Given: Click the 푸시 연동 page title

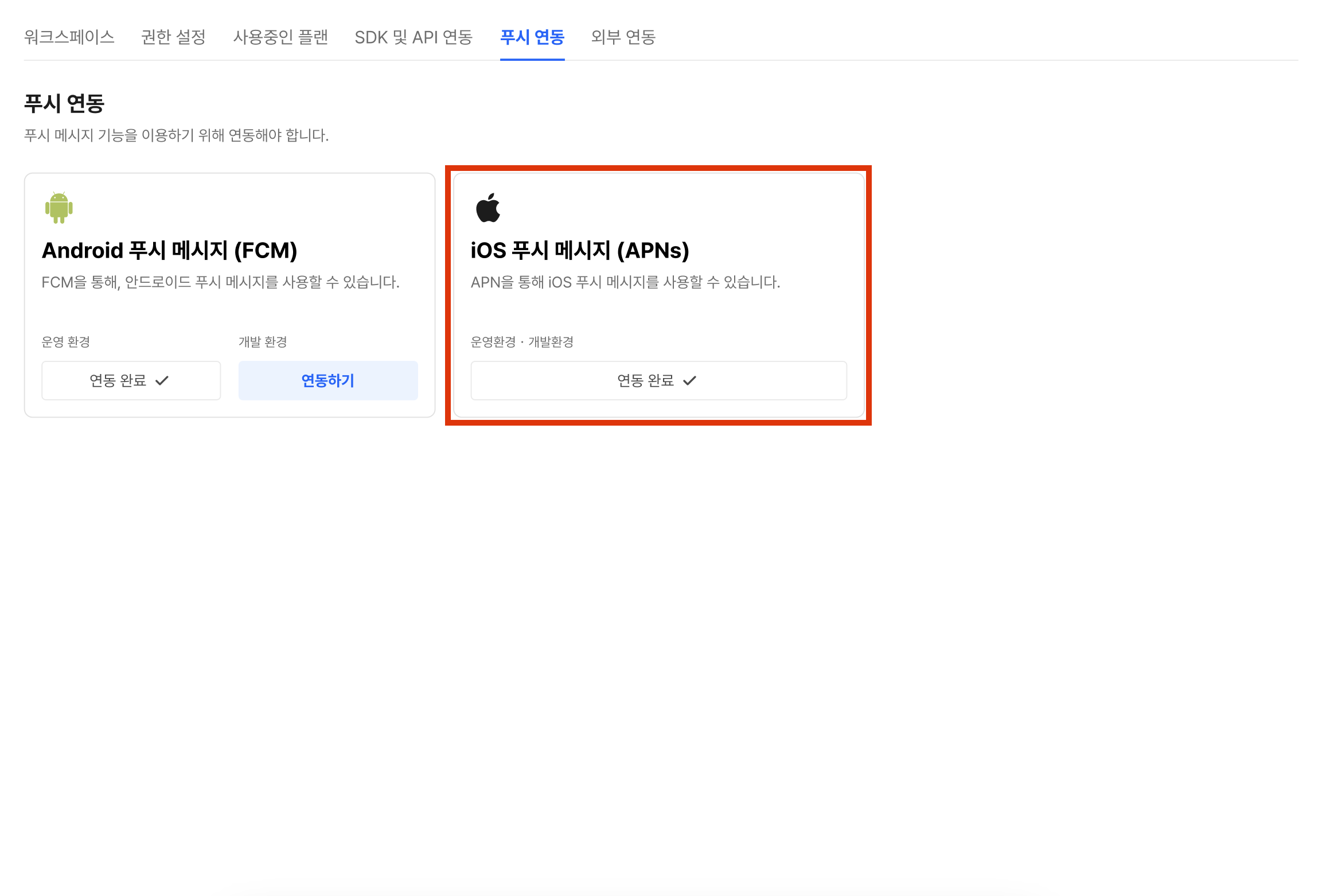Looking at the screenshot, I should [x=64, y=104].
